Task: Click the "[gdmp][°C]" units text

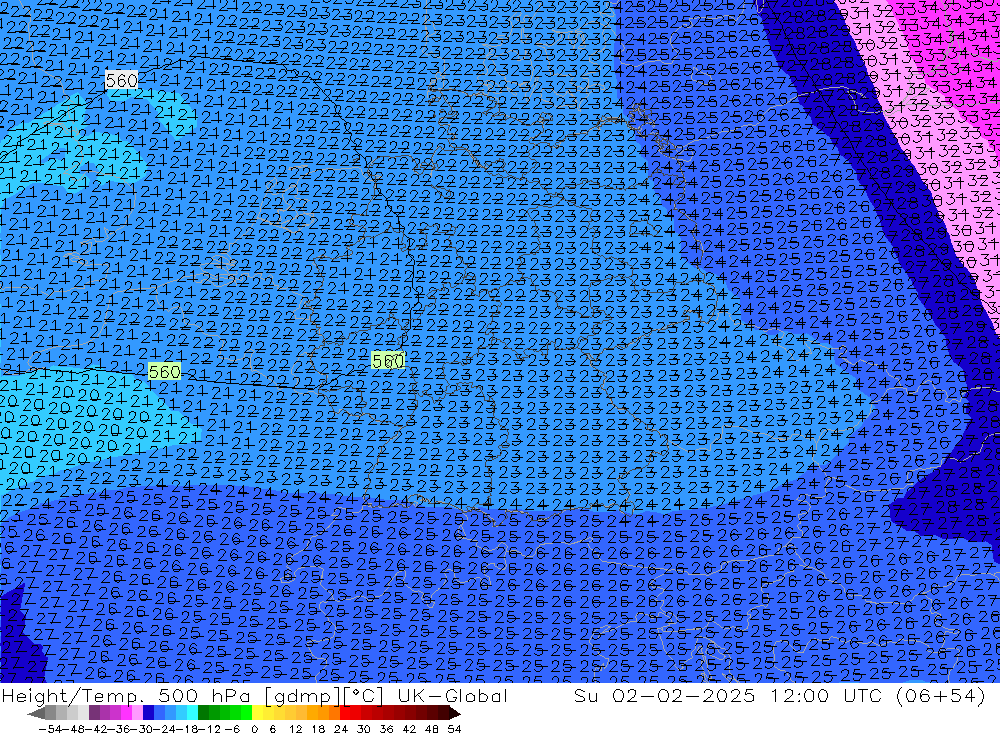Action: click(x=325, y=696)
